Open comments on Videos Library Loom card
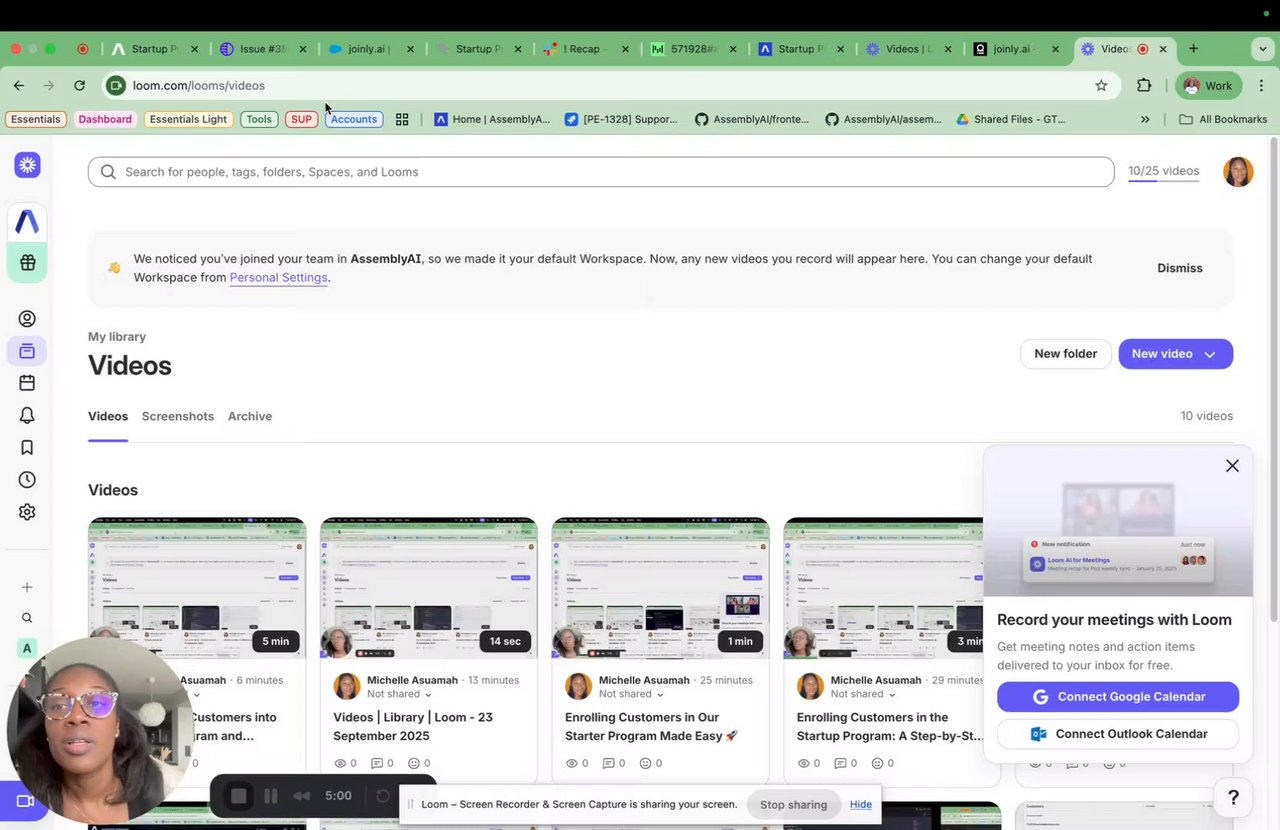1280x830 pixels. pyautogui.click(x=381, y=763)
